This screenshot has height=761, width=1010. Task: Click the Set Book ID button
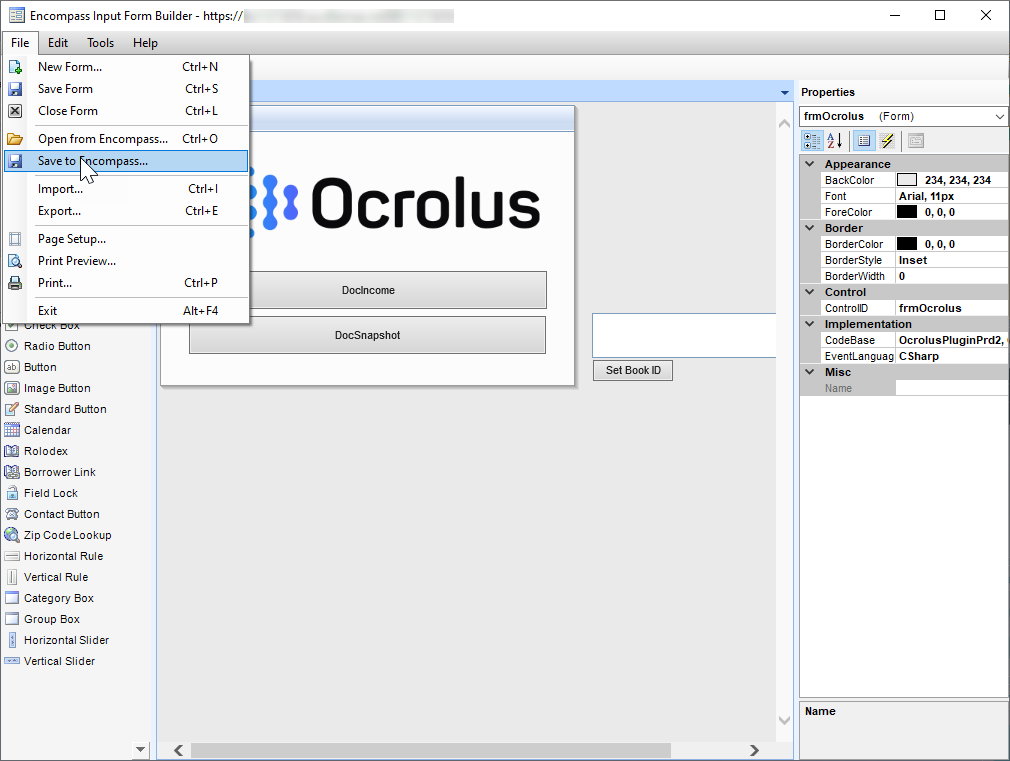tap(633, 371)
